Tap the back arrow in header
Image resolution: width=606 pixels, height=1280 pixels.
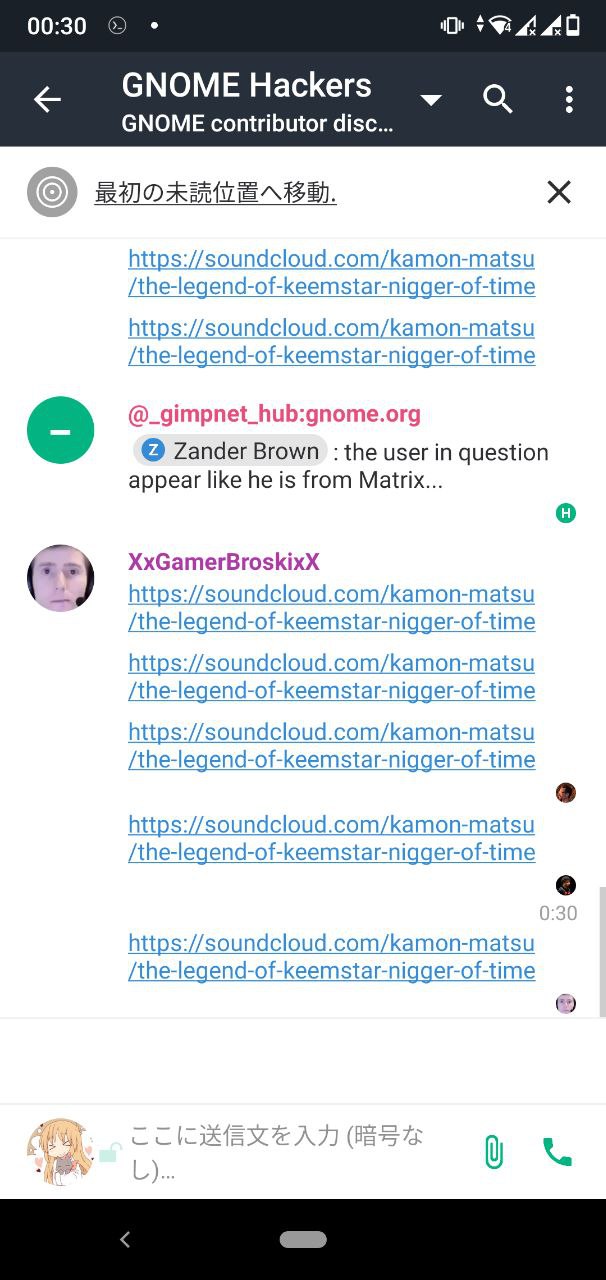(x=47, y=99)
